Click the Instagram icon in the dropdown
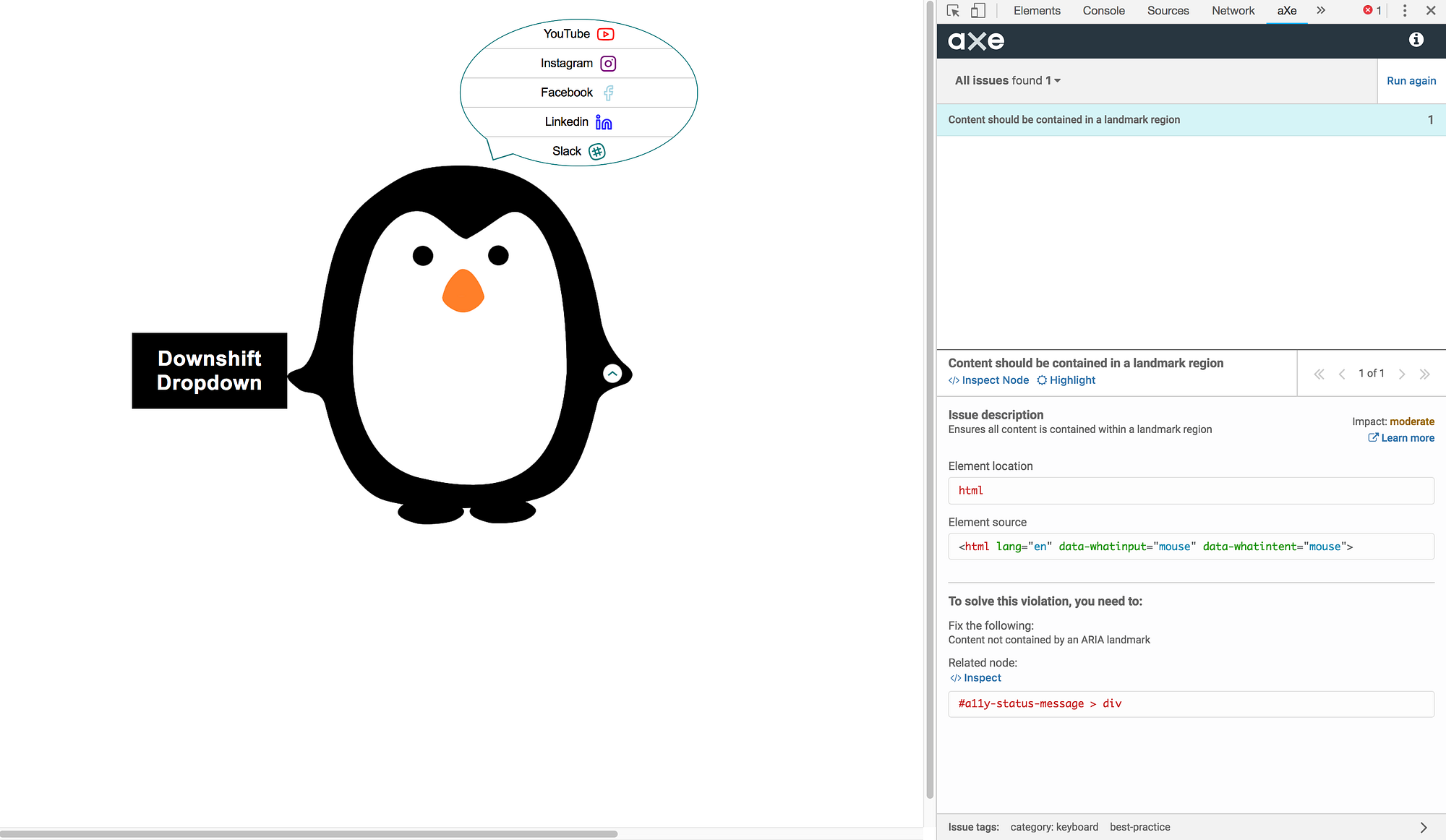Image resolution: width=1446 pixels, height=840 pixels. (x=608, y=63)
